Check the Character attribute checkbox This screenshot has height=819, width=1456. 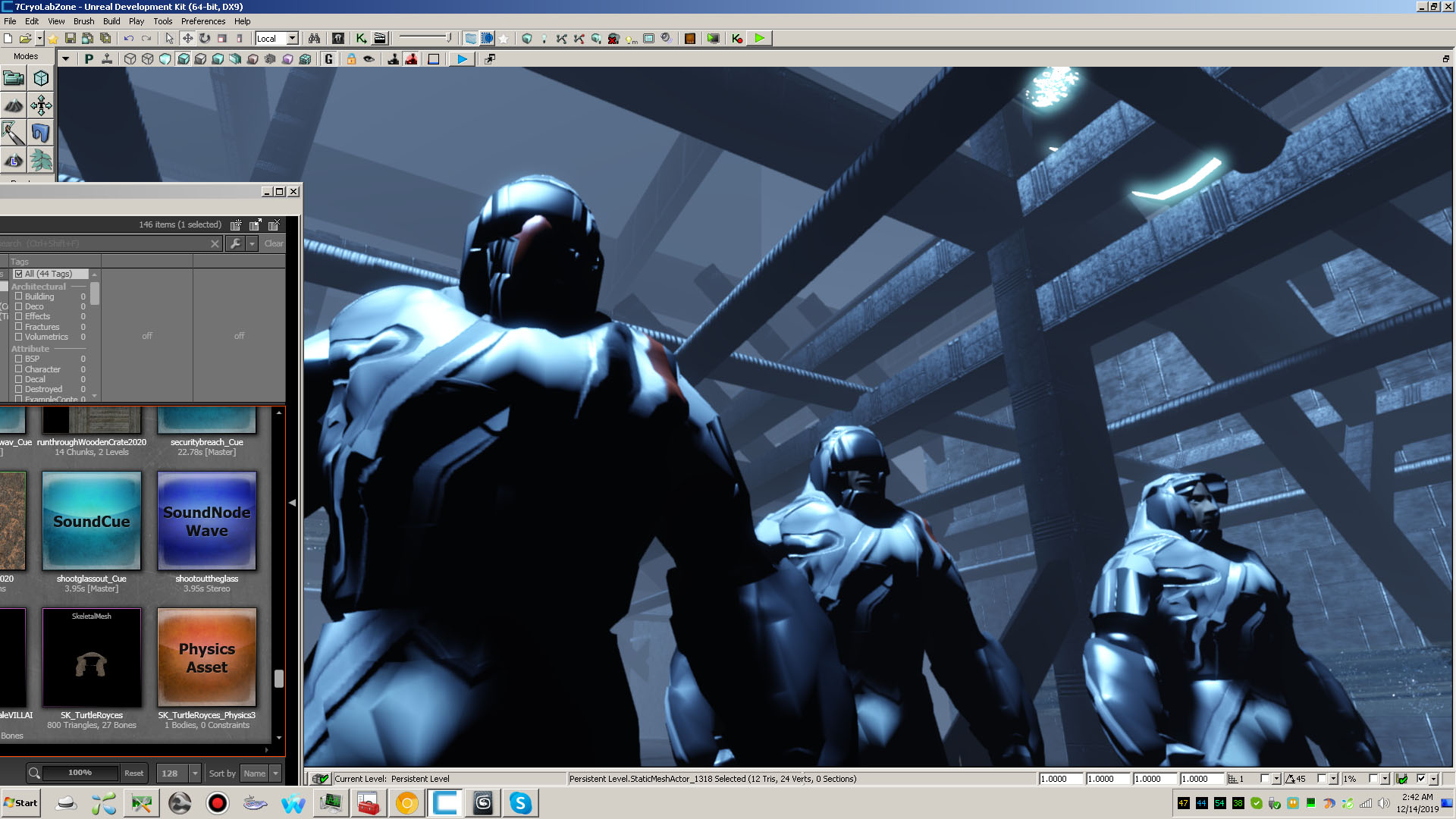[19, 369]
